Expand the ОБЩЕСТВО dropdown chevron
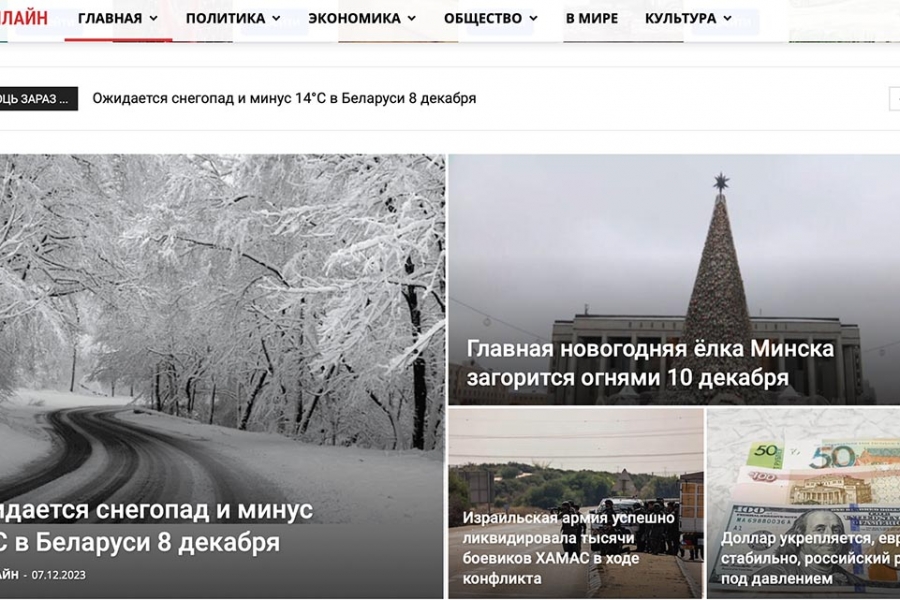Viewport: 900px width, 600px height. coord(533,18)
